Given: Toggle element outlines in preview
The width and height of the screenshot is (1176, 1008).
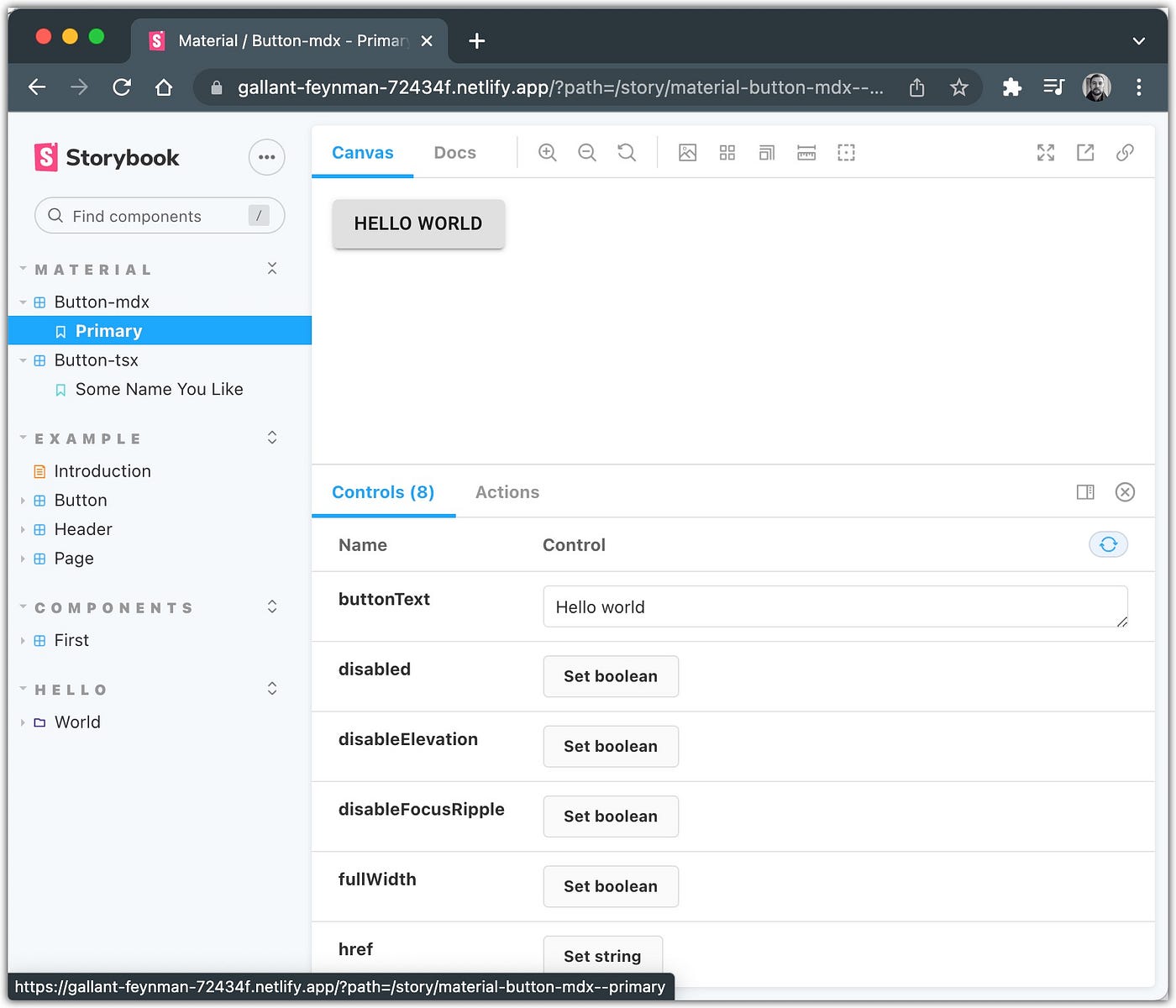Looking at the screenshot, I should click(x=846, y=152).
